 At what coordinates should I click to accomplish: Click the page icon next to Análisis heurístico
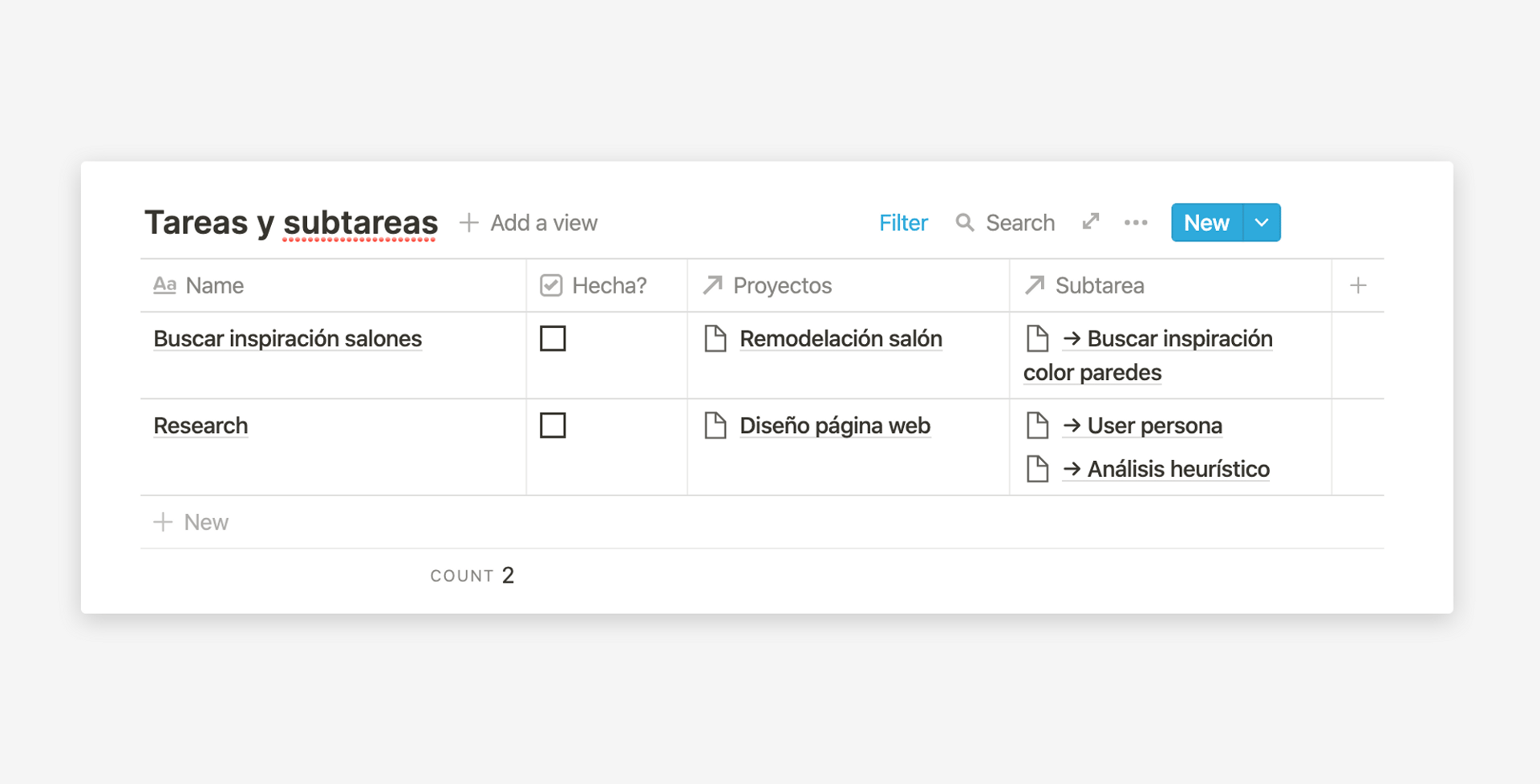pyautogui.click(x=1038, y=469)
